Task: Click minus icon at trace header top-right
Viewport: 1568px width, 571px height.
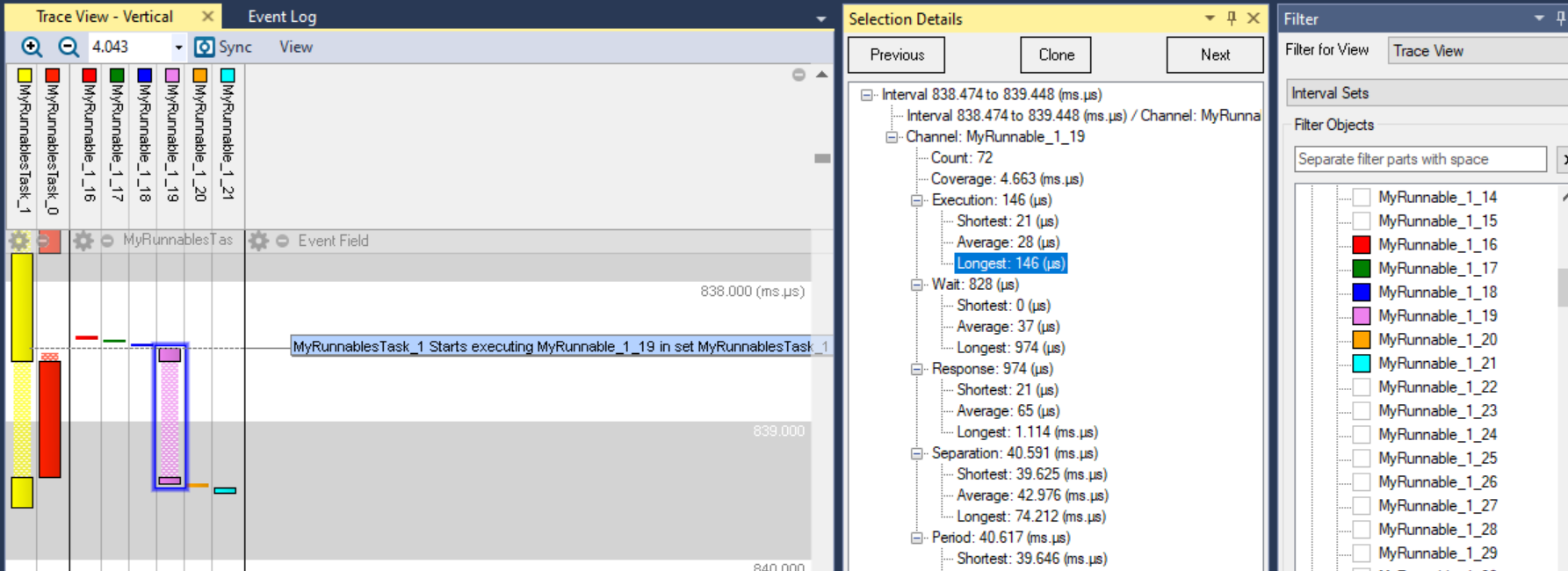Action: [x=798, y=76]
